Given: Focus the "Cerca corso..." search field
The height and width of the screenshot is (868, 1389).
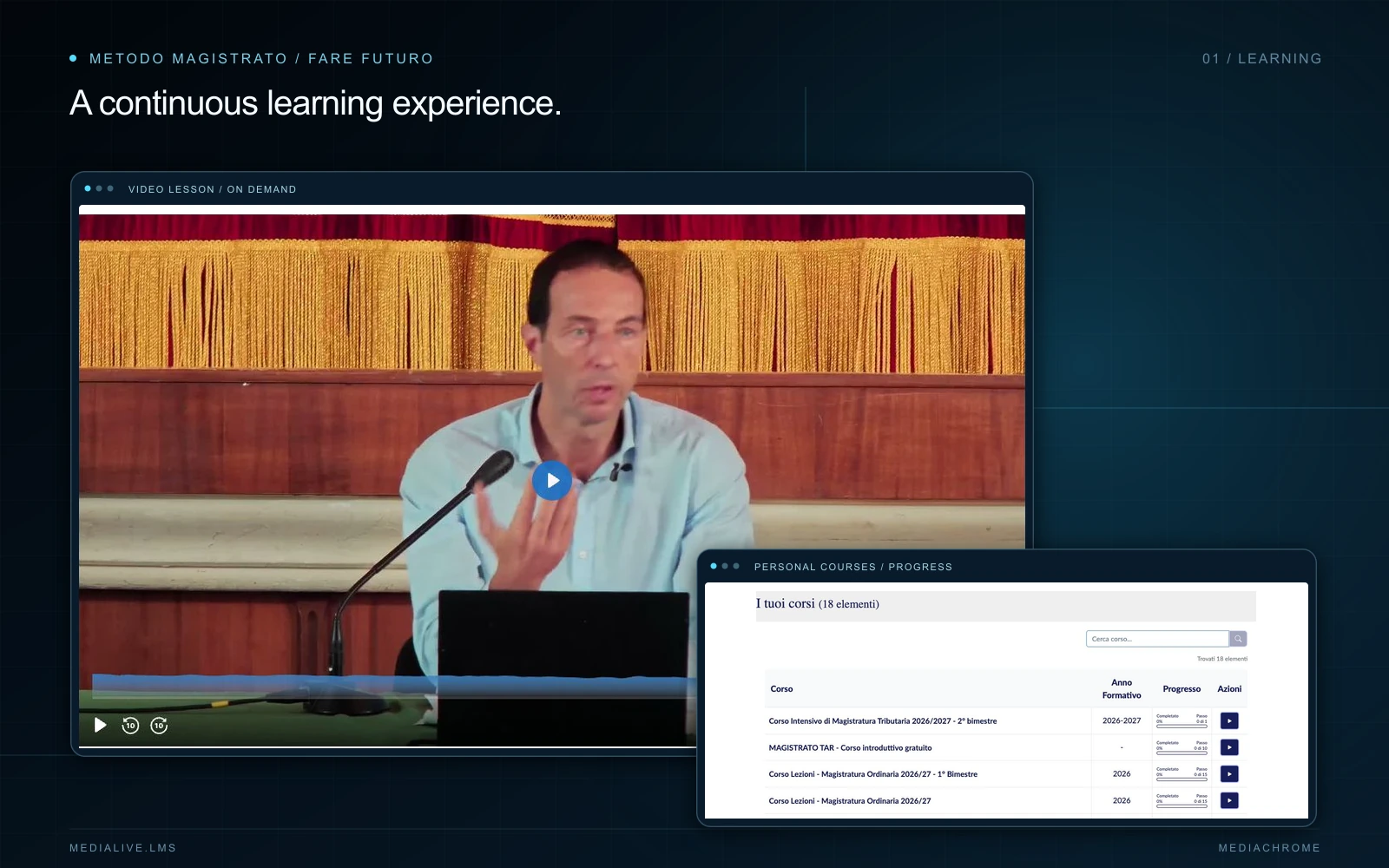Looking at the screenshot, I should 1157,639.
